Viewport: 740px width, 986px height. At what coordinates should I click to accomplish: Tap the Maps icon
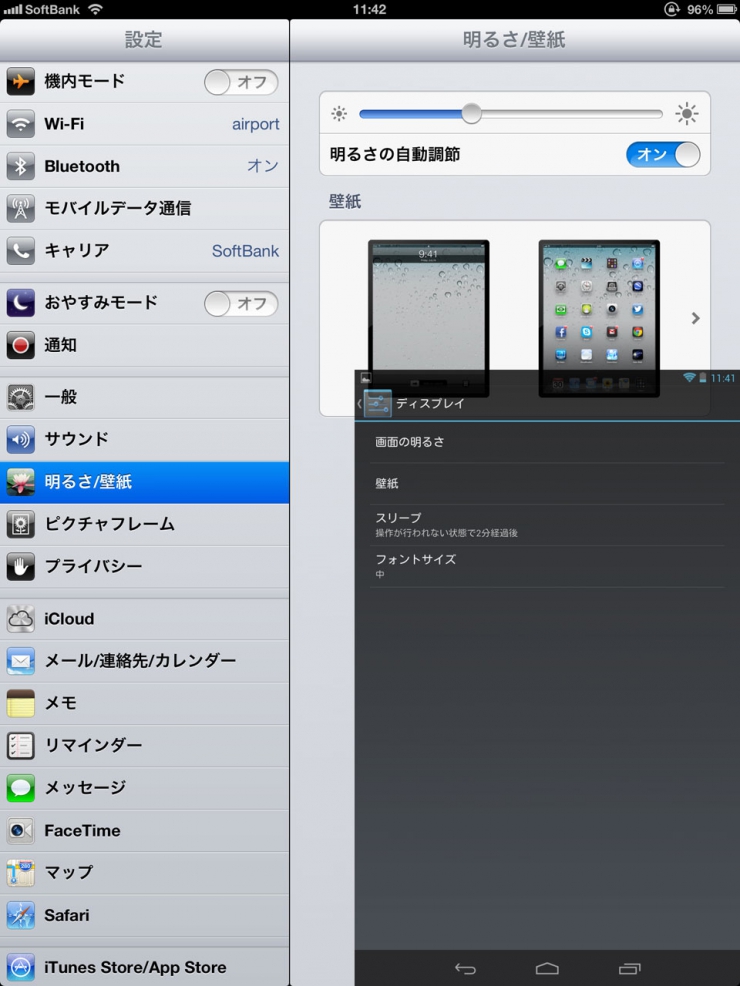tap(20, 873)
